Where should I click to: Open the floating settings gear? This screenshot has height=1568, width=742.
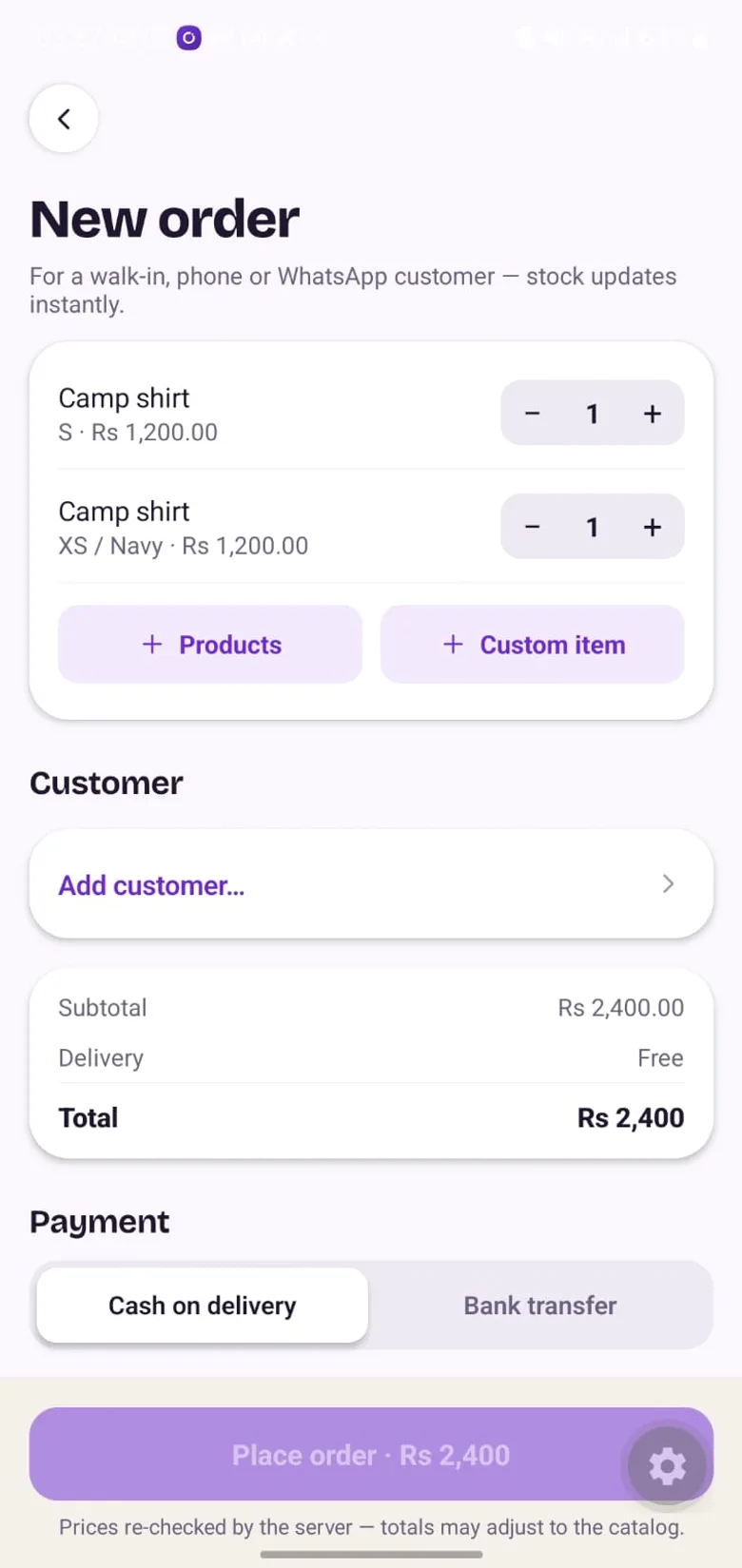667,1465
